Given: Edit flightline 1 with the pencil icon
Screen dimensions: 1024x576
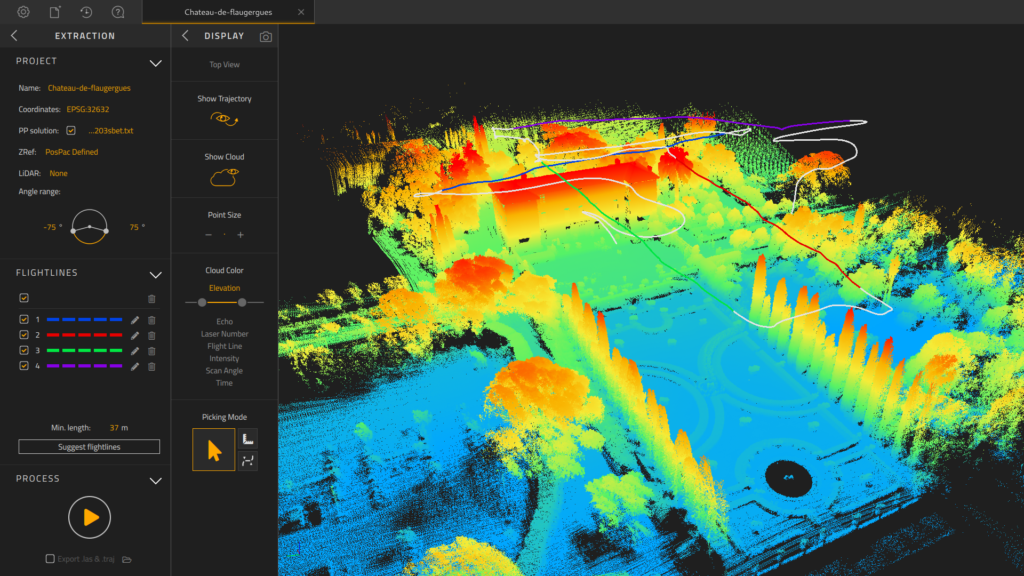Looking at the screenshot, I should pyautogui.click(x=135, y=319).
